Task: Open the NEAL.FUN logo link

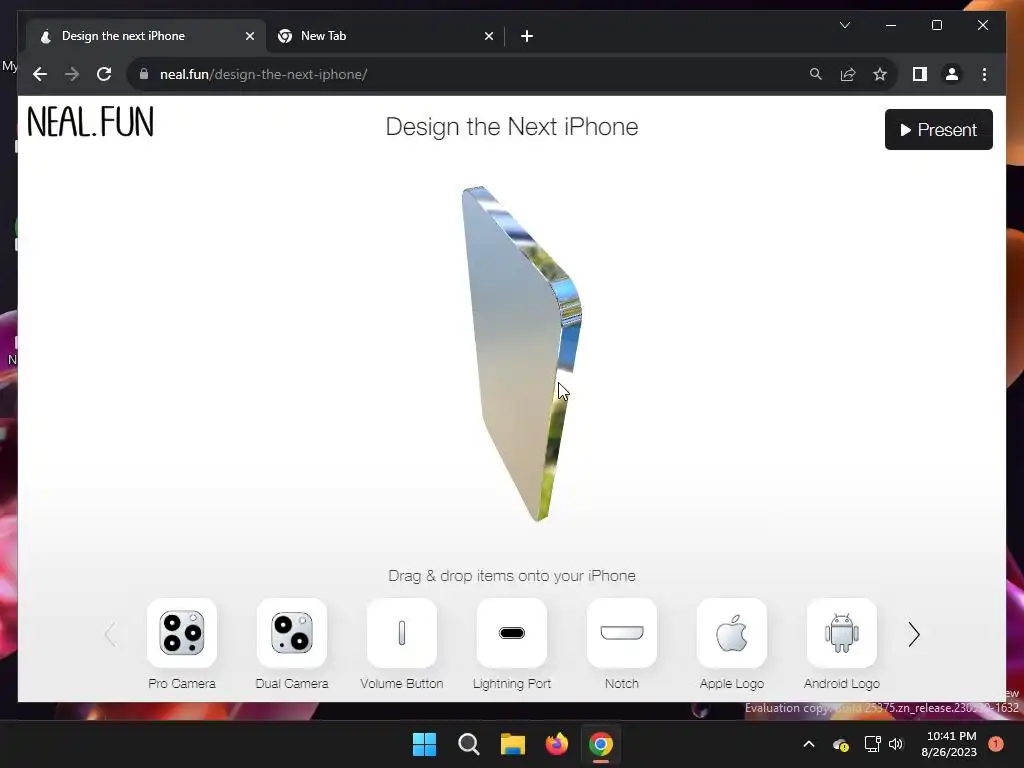Action: [x=91, y=122]
